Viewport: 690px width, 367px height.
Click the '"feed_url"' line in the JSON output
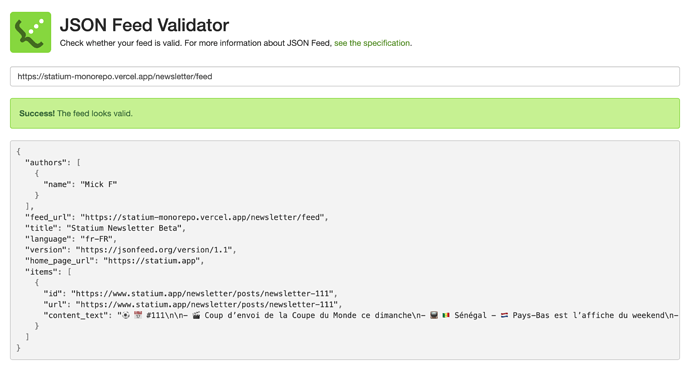point(176,217)
